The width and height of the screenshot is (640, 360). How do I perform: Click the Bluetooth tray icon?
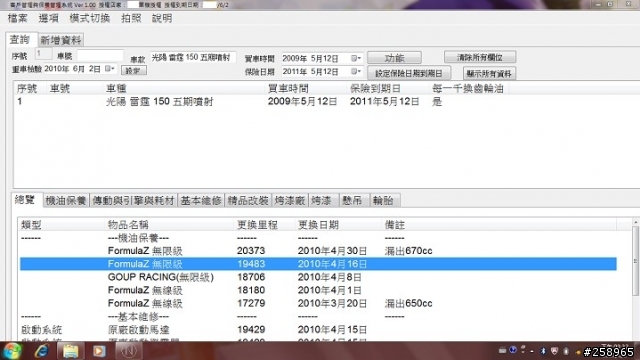coord(543,351)
